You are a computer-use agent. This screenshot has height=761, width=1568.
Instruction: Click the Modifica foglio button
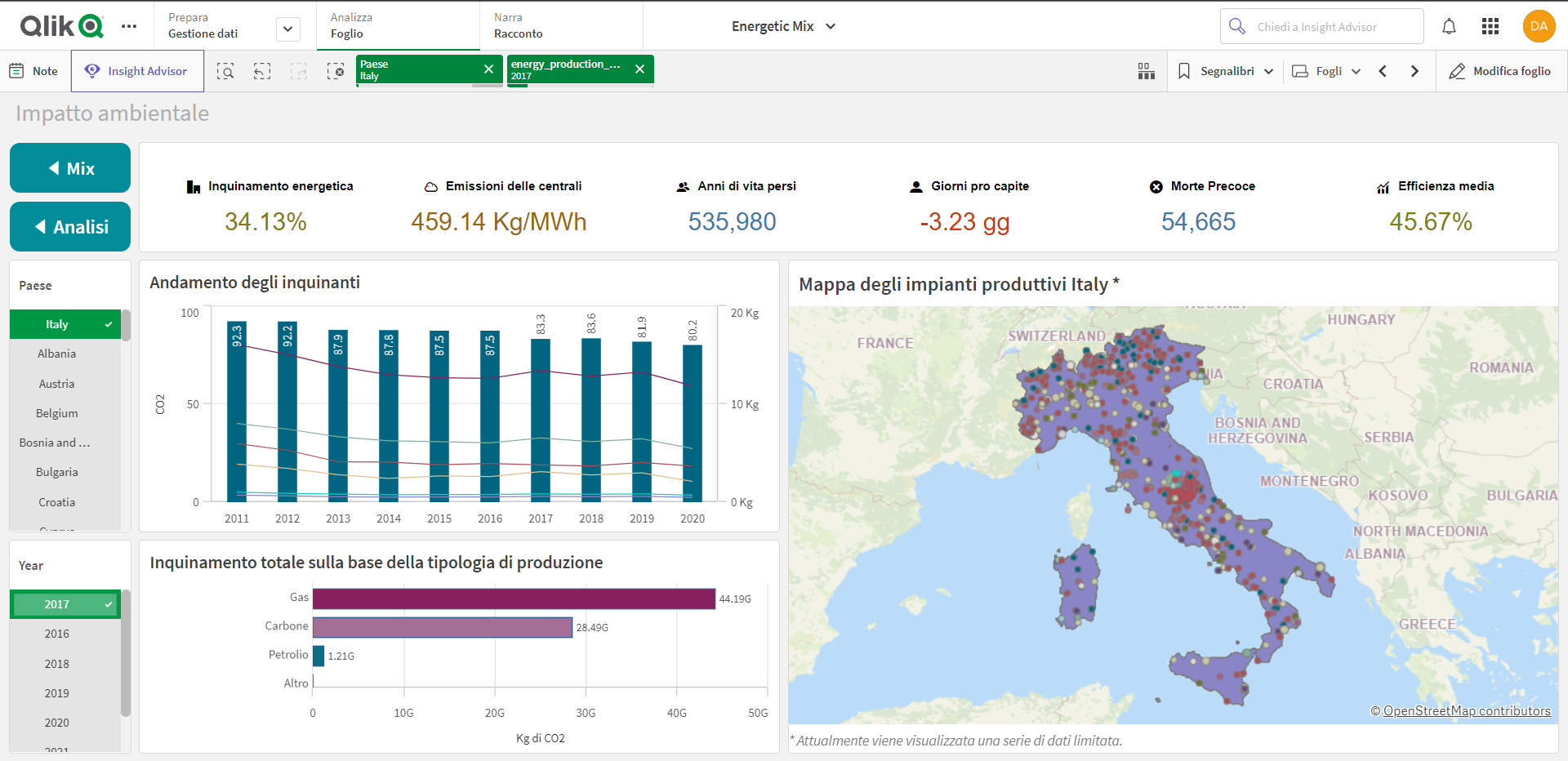click(x=1500, y=71)
